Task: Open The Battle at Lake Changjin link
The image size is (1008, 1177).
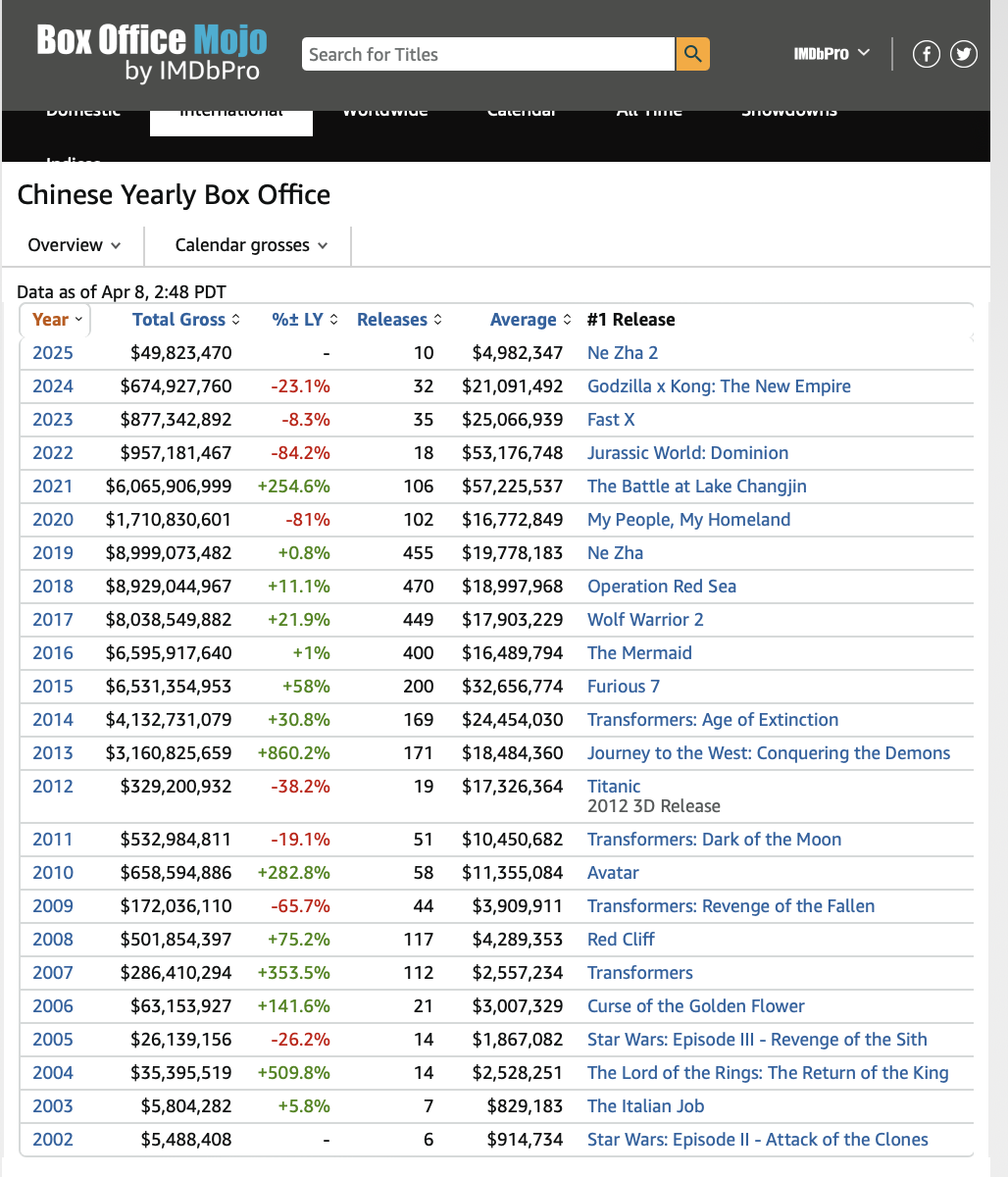Action: tap(696, 486)
